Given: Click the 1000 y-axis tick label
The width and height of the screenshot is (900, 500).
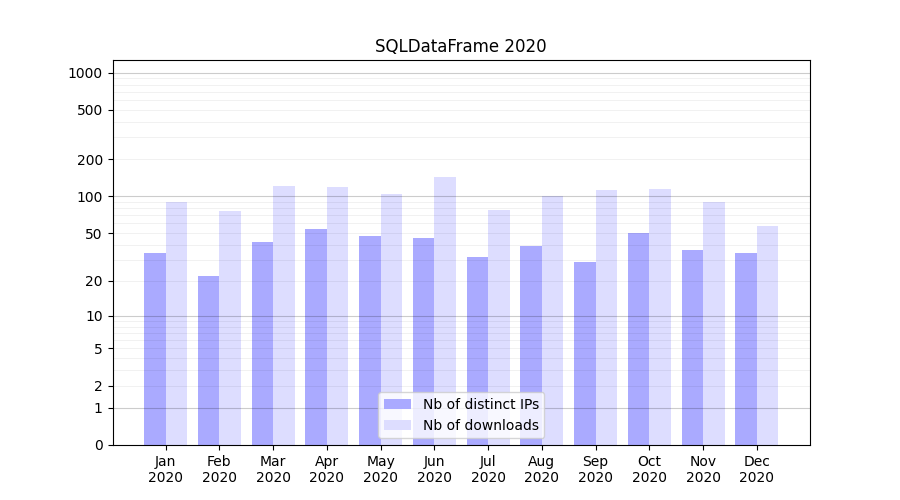Looking at the screenshot, I should click(85, 73).
